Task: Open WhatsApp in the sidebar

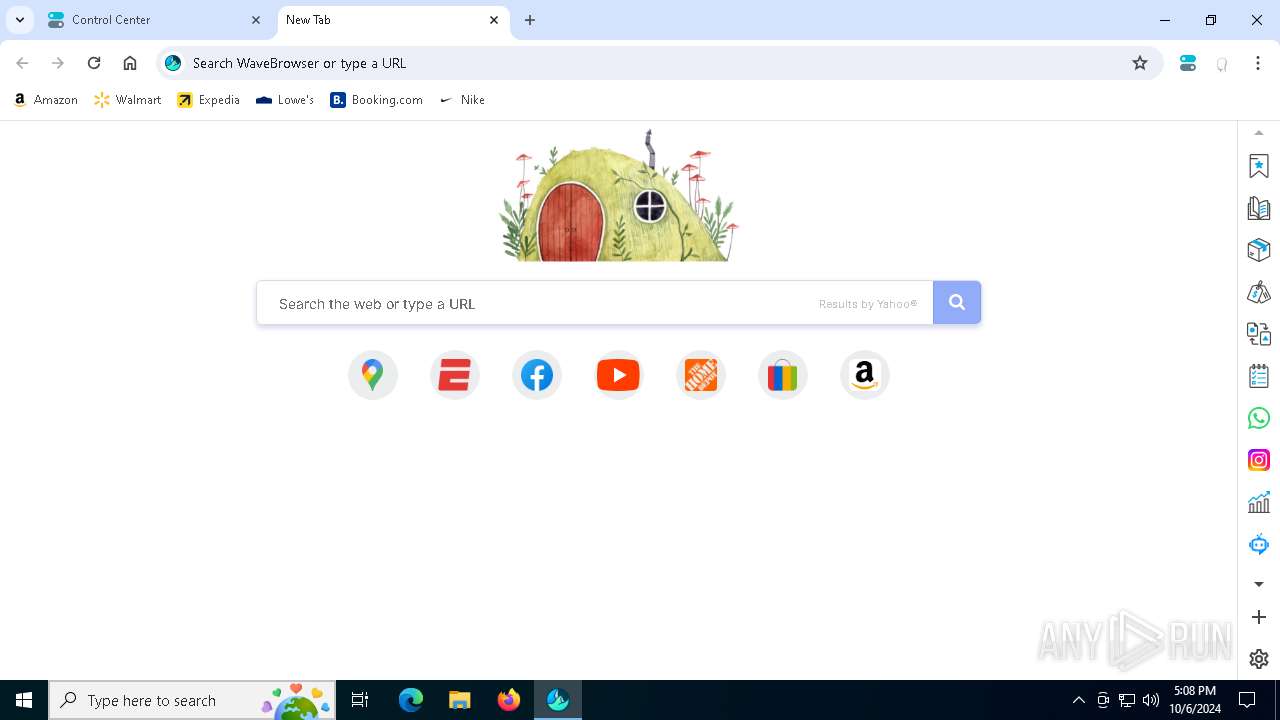Action: pos(1259,418)
